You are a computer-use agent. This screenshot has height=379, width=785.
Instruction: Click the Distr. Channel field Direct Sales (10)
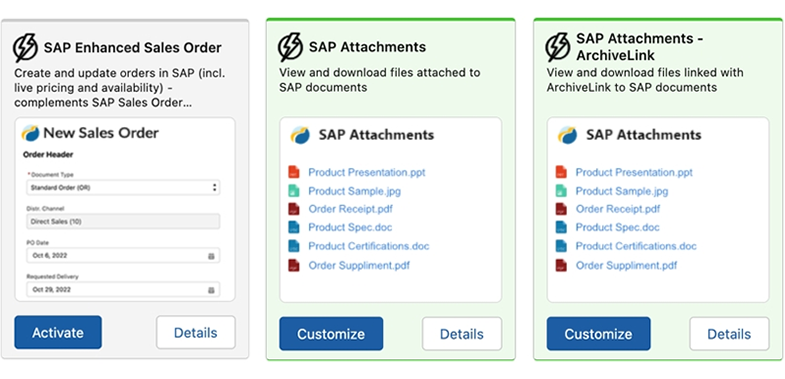pyautogui.click(x=123, y=221)
